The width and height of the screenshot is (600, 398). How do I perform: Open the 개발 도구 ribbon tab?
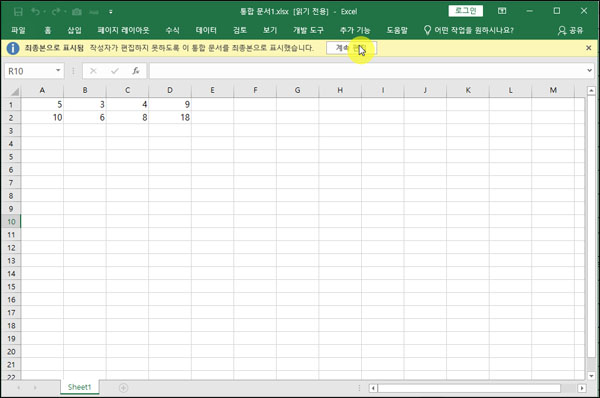coord(308,30)
